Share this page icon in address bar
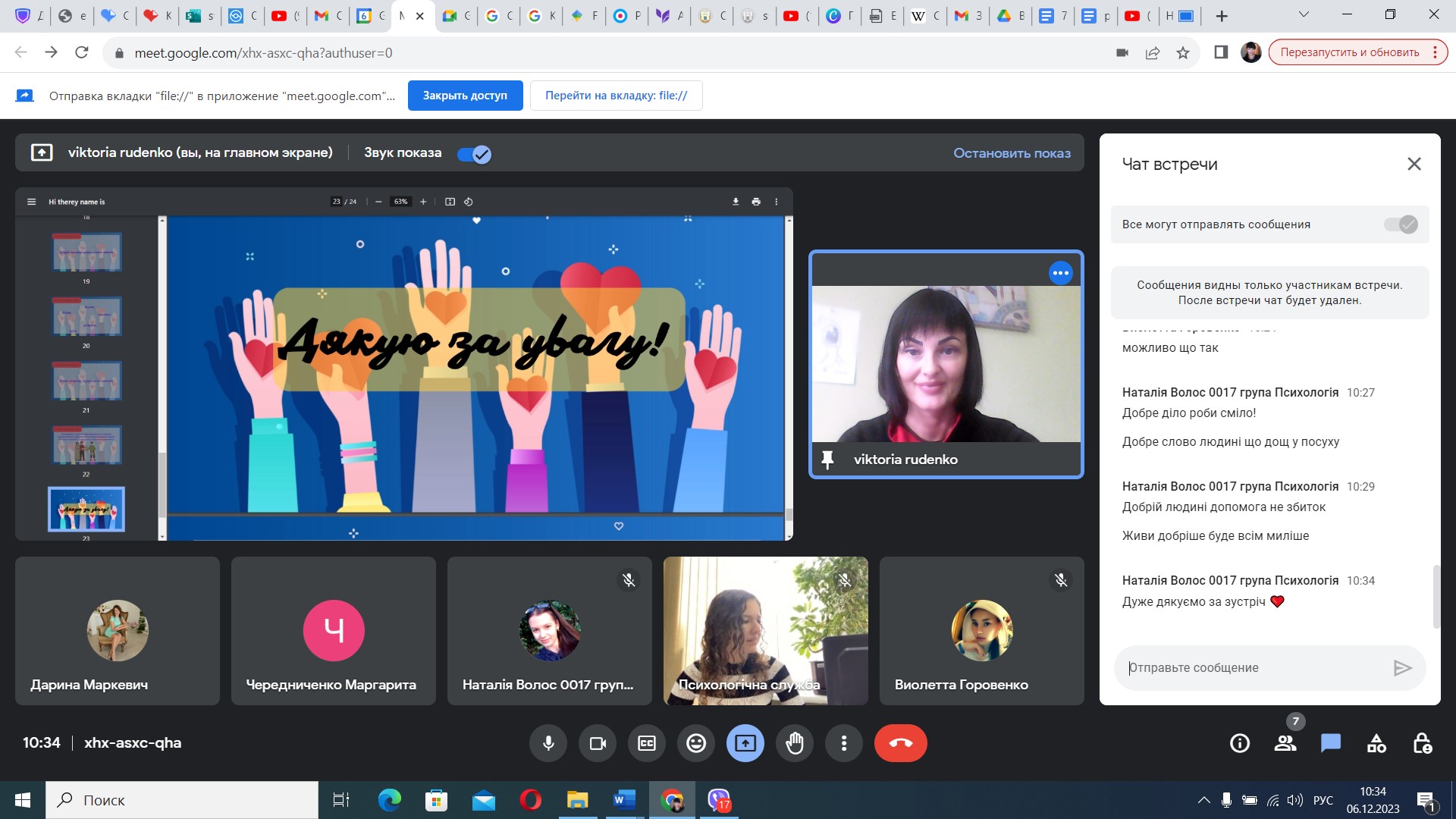 tap(1153, 52)
